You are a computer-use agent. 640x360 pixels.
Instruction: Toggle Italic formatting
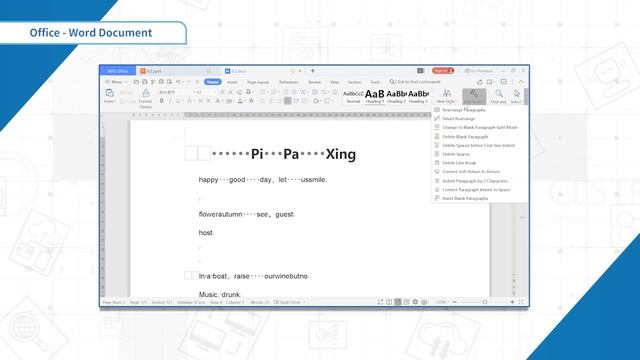(170, 101)
